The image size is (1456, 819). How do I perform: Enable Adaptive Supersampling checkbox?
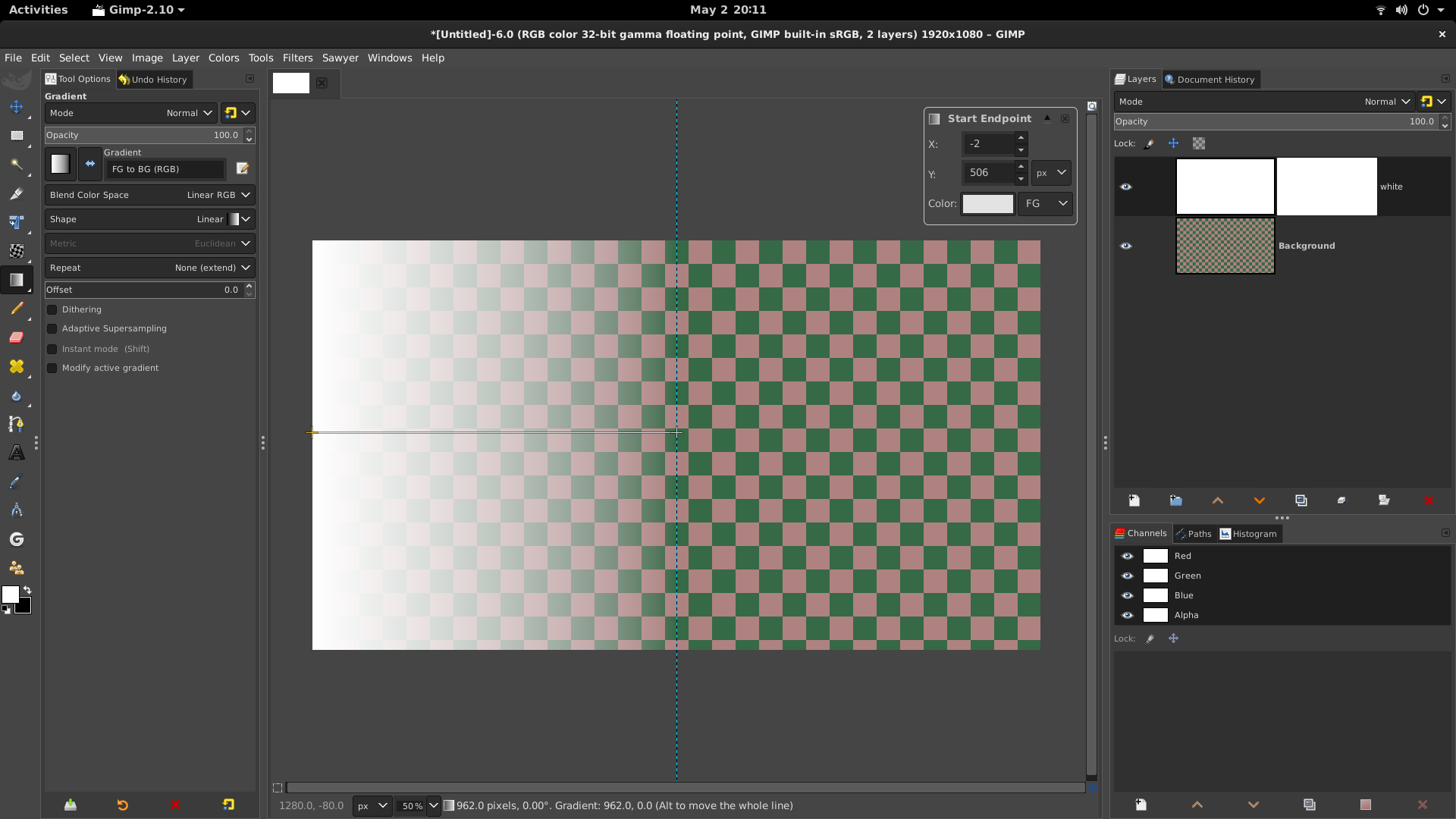(x=52, y=328)
